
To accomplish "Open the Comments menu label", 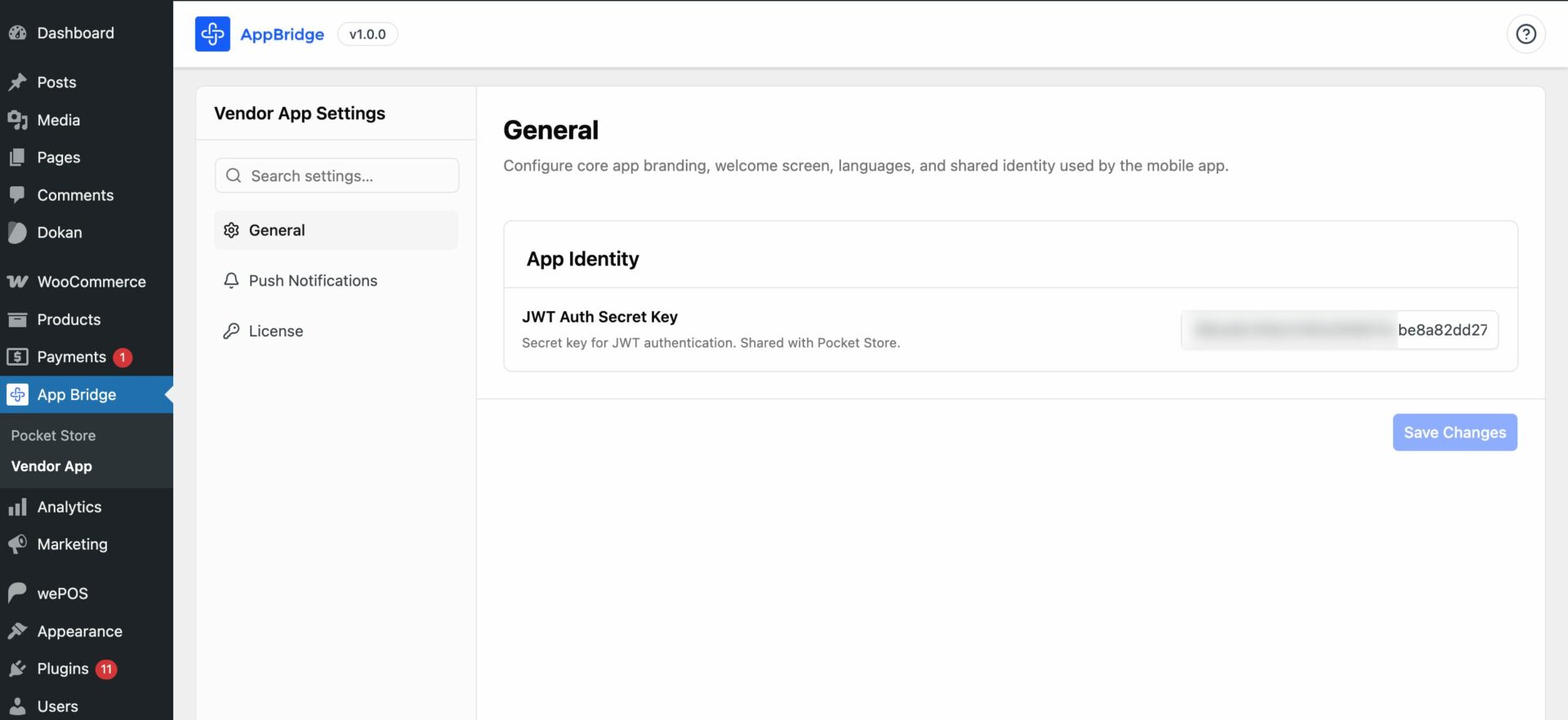I will coord(75,195).
